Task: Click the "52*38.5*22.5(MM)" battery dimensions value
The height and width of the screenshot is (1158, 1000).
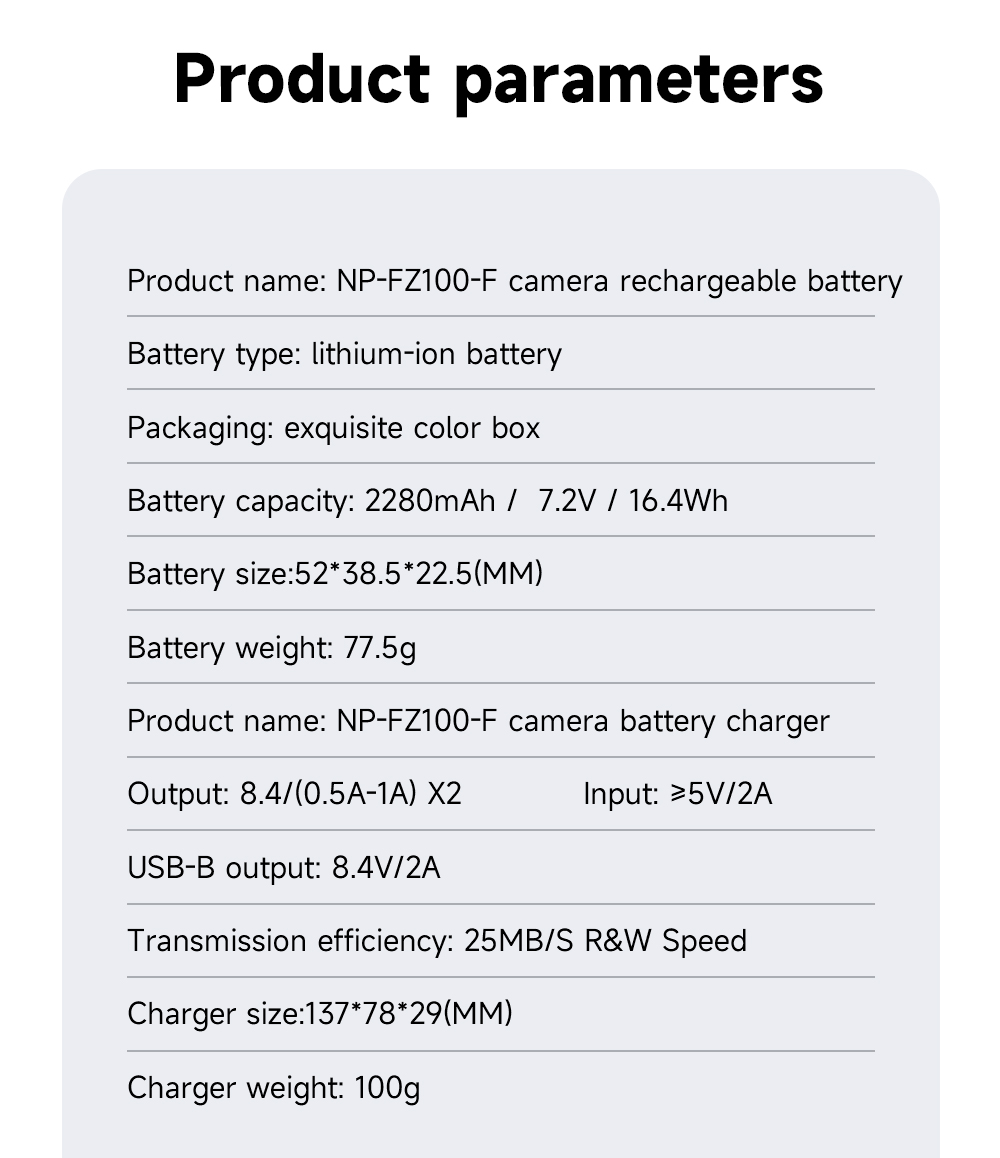Action: [419, 574]
